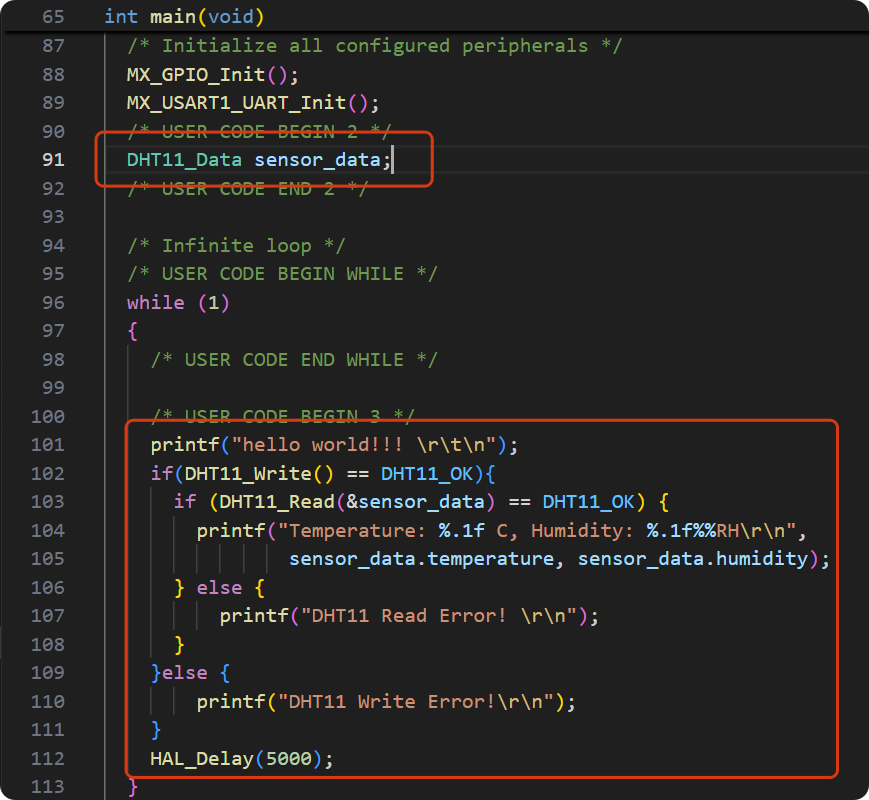Click line number 101 in the gutter
The image size is (869, 800).
click(48, 445)
